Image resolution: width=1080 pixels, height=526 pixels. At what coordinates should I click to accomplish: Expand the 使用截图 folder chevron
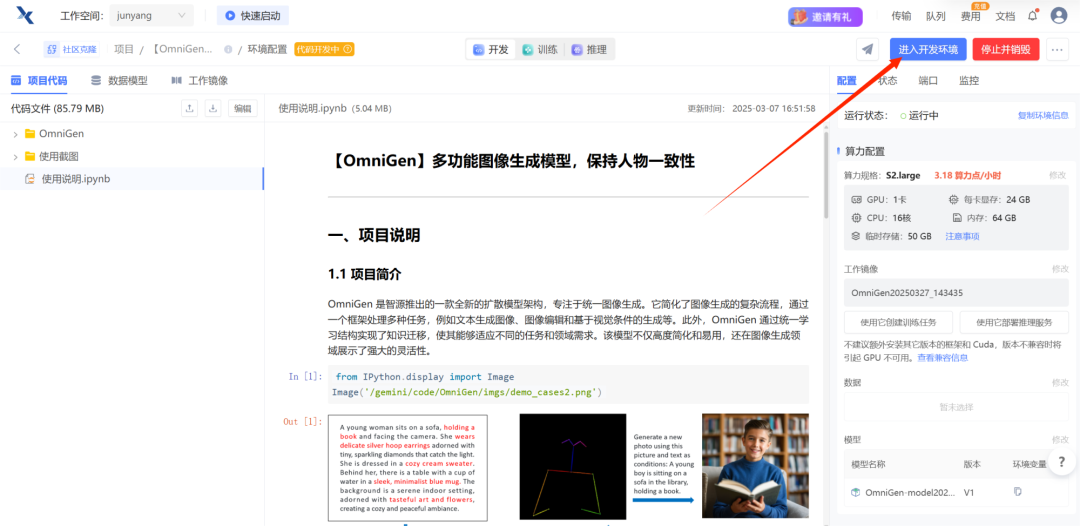point(15,156)
